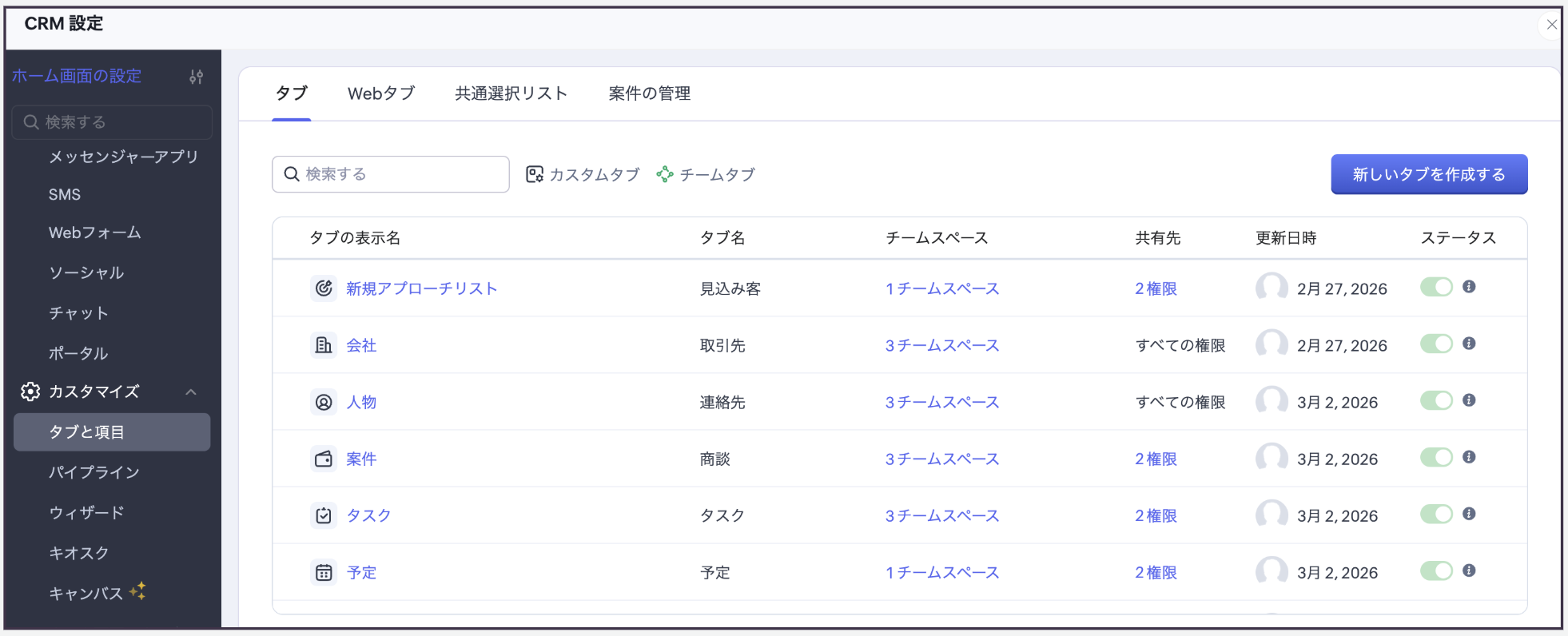This screenshot has width=1568, height=636.
Task: Click the settings sliders icon beside ホーム画面の設定
Action: pyautogui.click(x=196, y=77)
